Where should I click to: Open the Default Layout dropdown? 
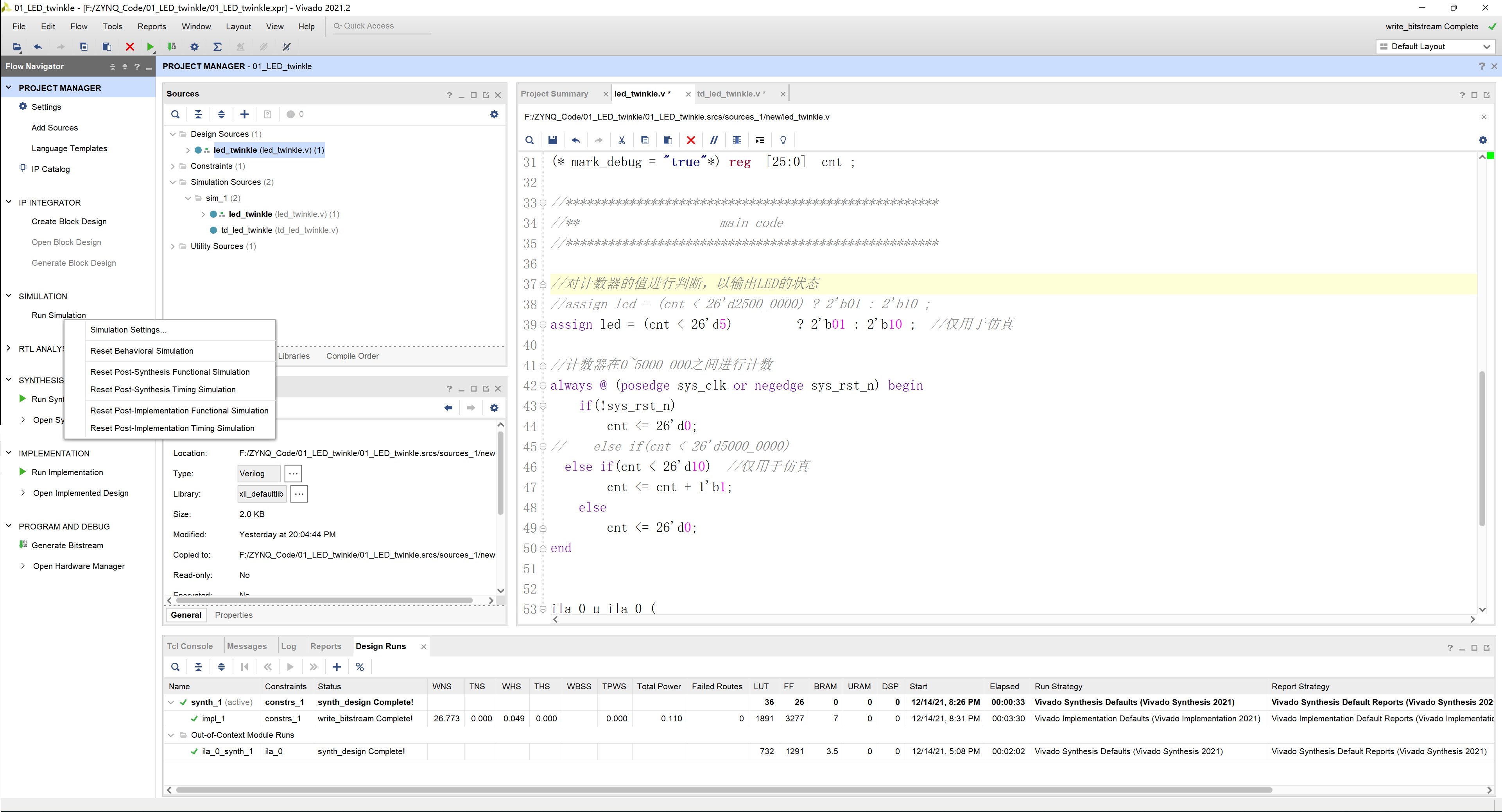[1435, 47]
